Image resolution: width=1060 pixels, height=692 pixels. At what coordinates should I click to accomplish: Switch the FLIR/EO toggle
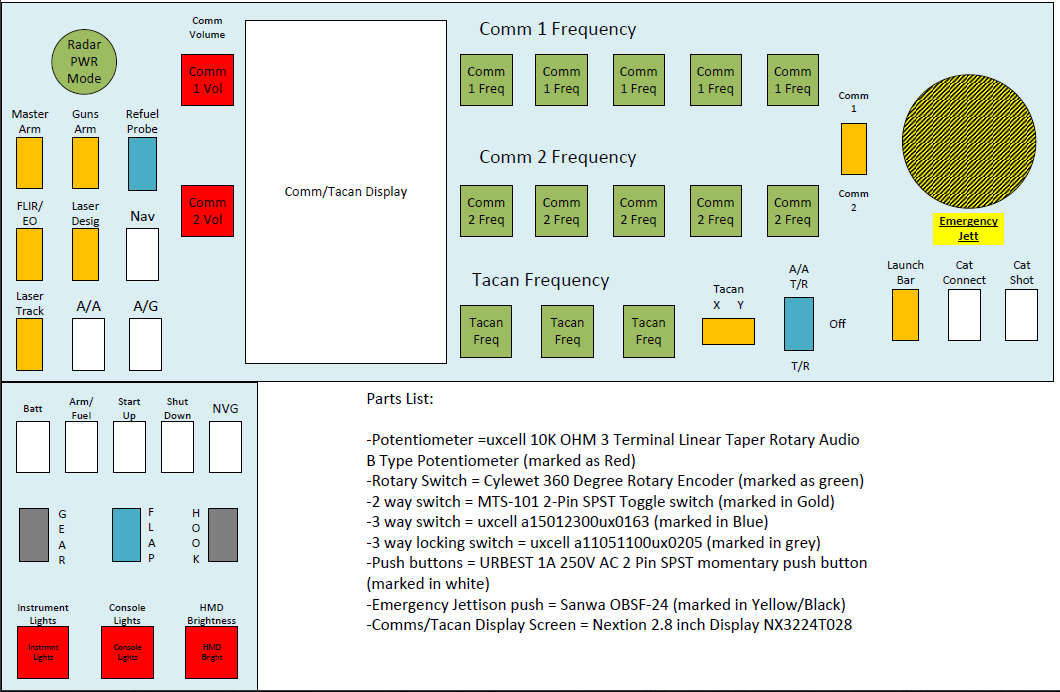(29, 254)
